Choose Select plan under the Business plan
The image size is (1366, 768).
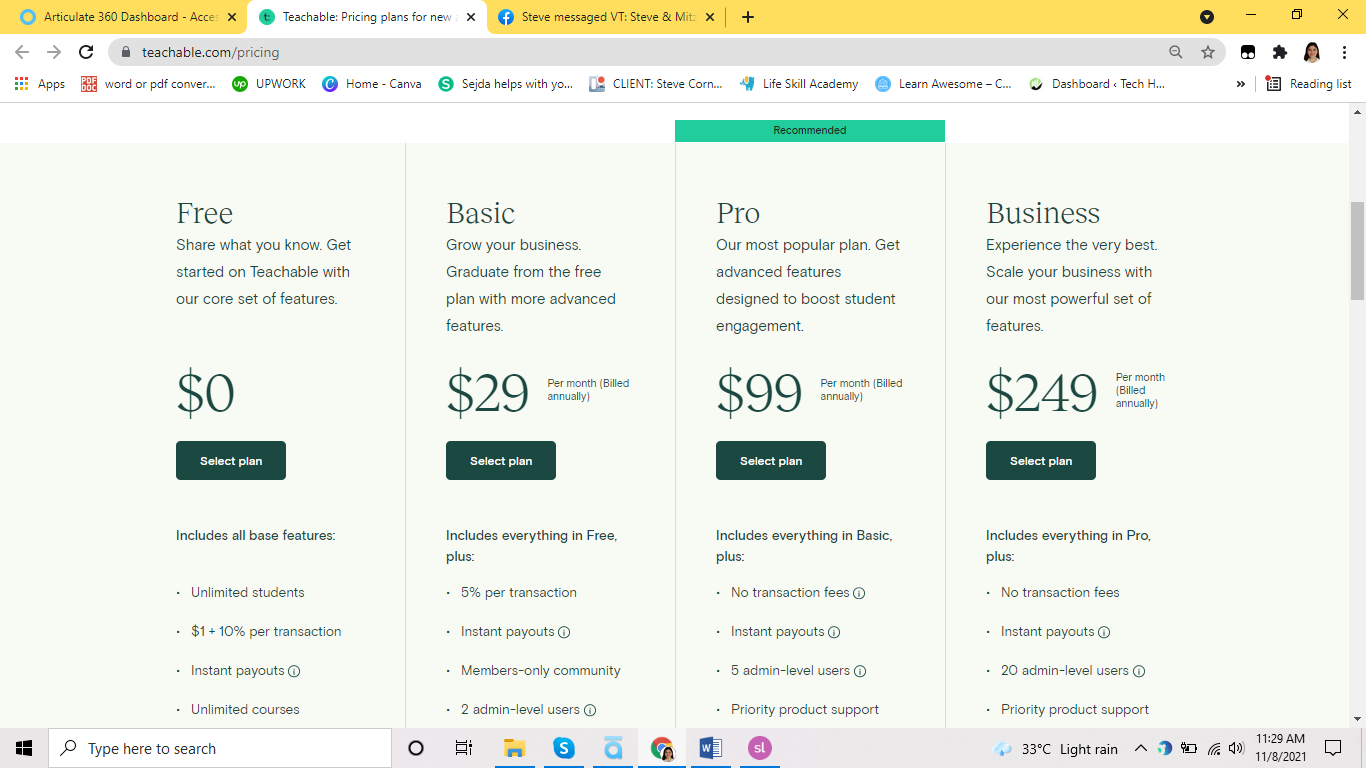click(x=1041, y=461)
